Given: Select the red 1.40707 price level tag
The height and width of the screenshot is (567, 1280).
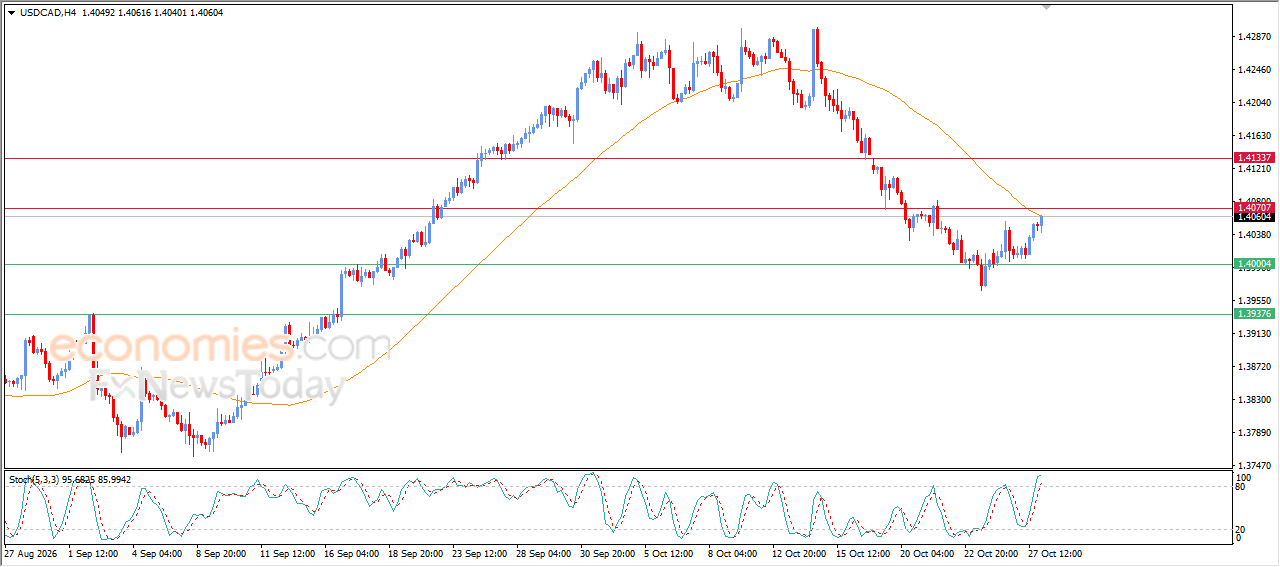Looking at the screenshot, I should click(x=1254, y=208).
